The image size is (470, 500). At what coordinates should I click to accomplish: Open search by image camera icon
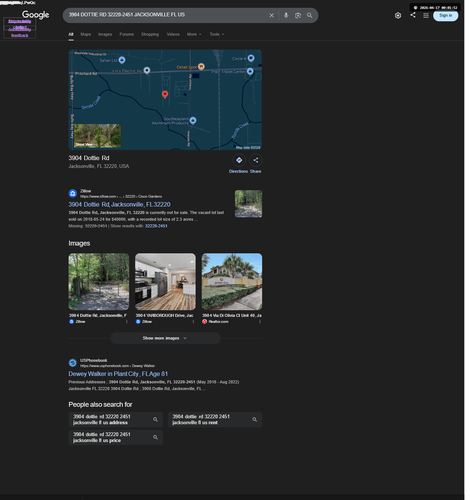click(298, 15)
